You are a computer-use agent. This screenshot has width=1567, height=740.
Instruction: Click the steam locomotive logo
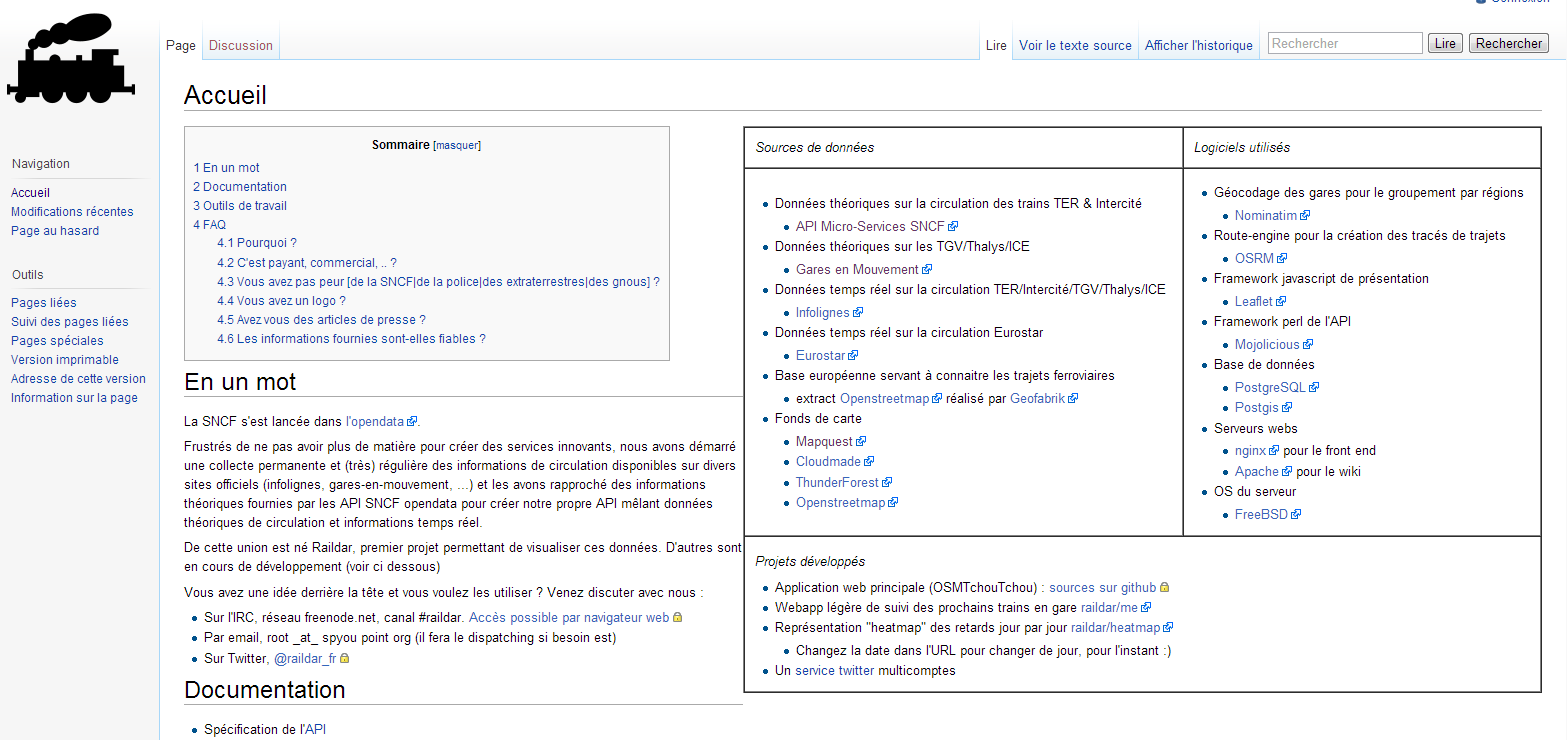click(70, 60)
